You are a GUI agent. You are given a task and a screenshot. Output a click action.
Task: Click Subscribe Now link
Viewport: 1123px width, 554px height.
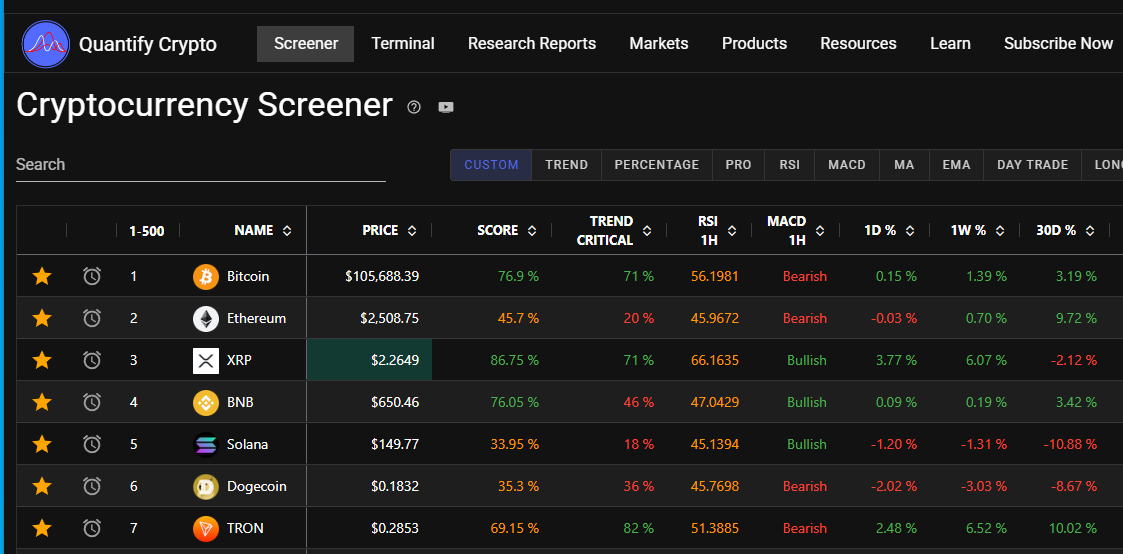[1058, 44]
